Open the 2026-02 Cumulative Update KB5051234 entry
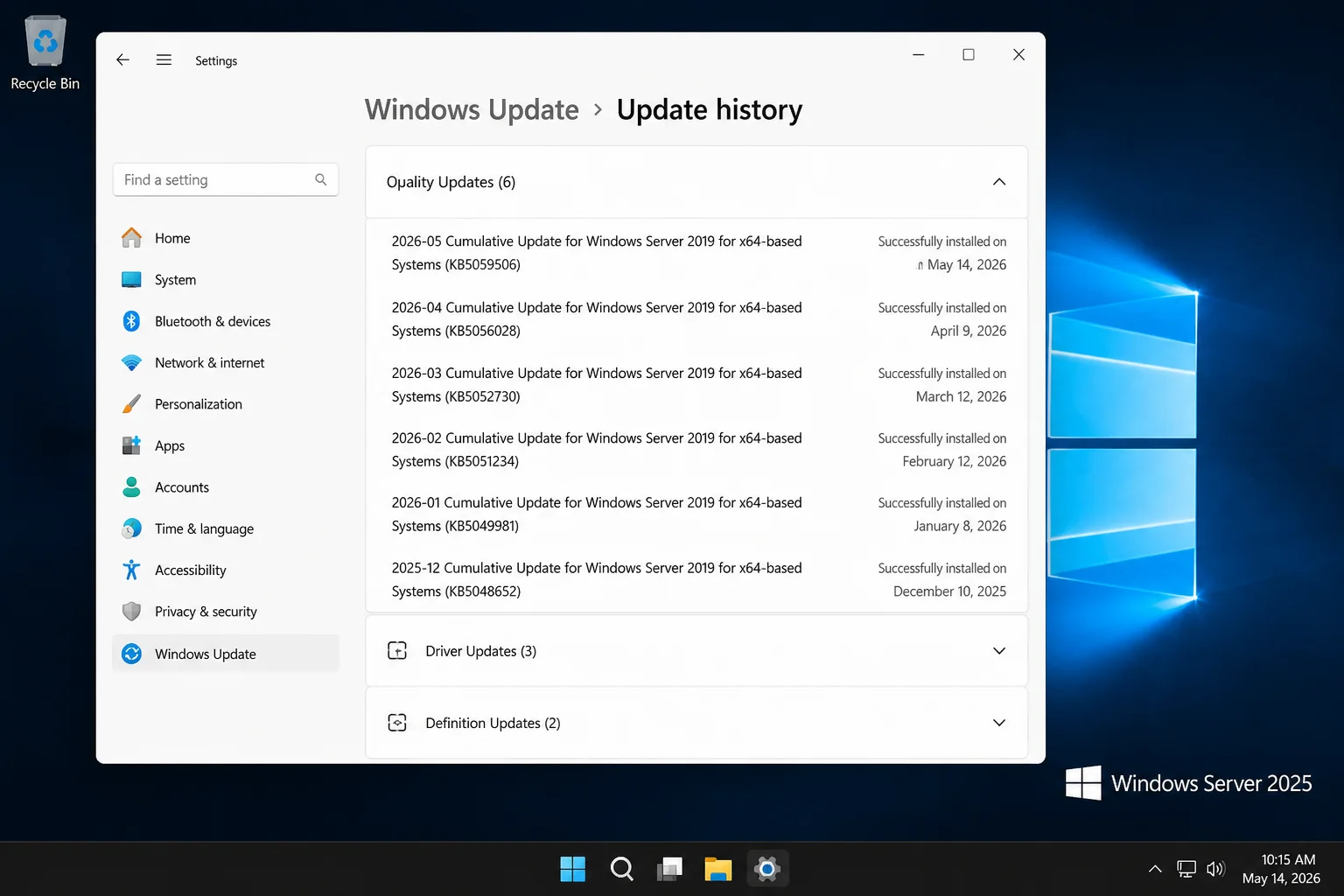 pos(696,450)
